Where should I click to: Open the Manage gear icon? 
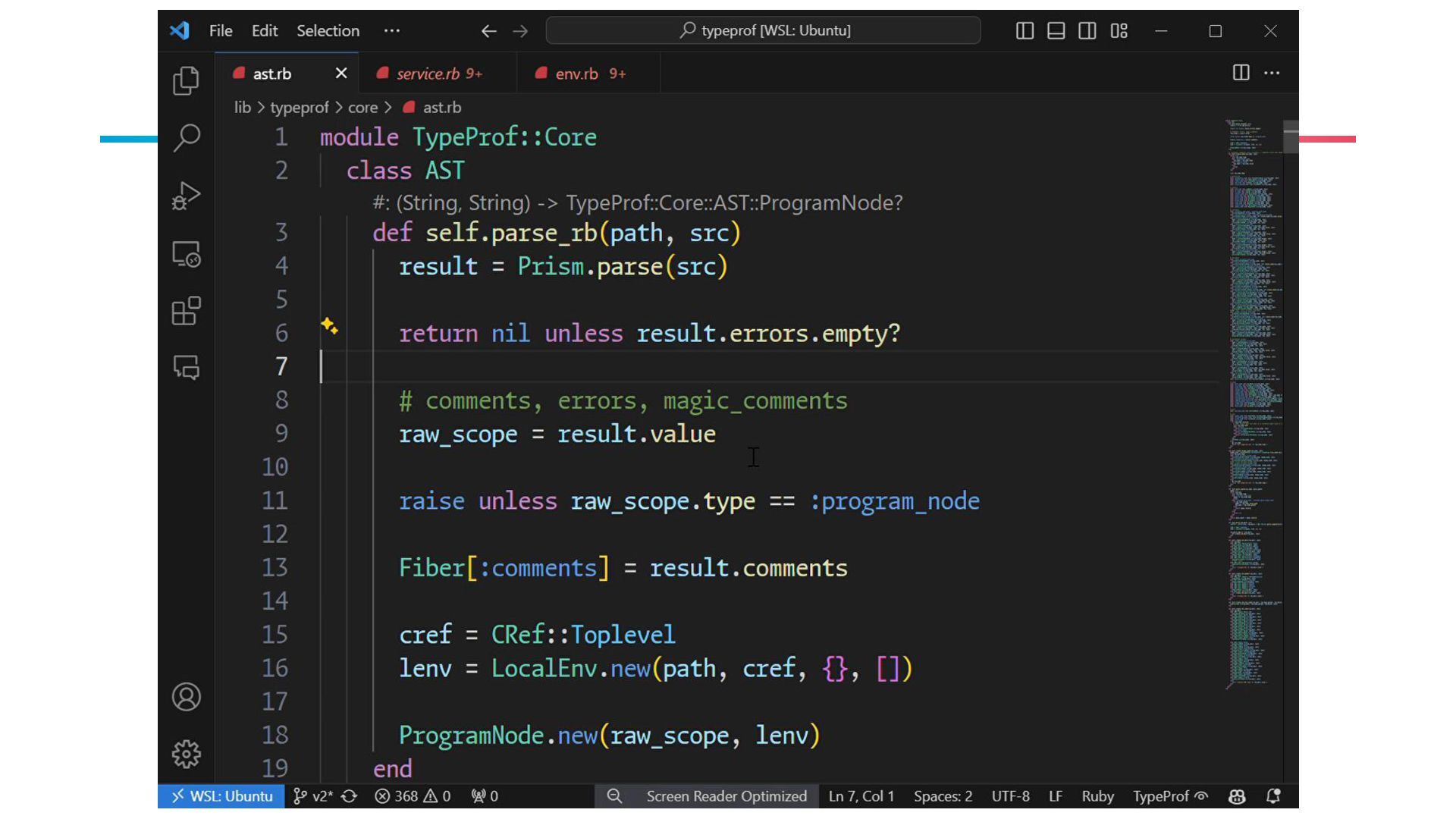[186, 754]
